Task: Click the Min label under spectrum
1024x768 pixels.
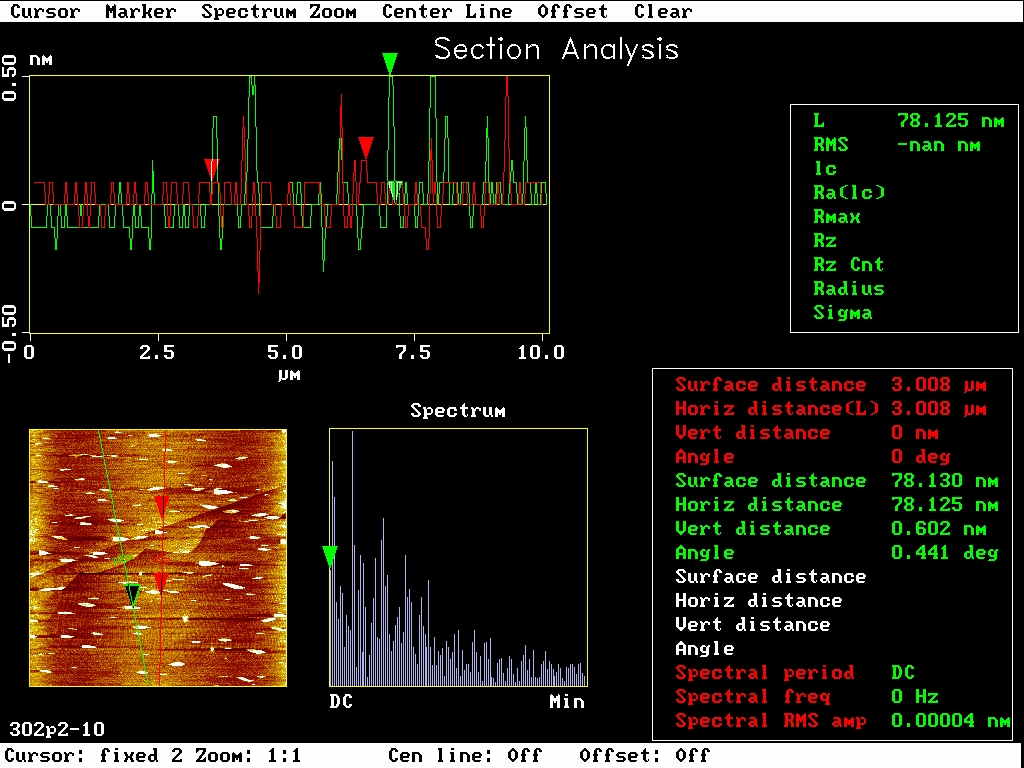Action: click(567, 701)
